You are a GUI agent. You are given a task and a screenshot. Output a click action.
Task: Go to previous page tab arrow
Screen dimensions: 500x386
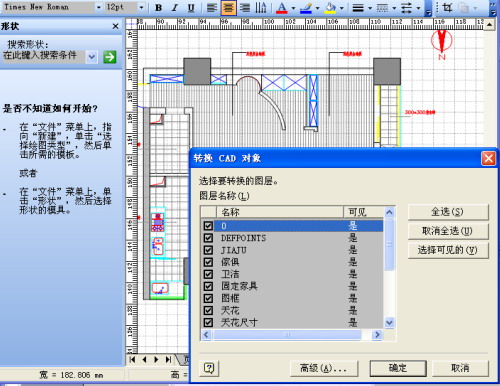144,359
